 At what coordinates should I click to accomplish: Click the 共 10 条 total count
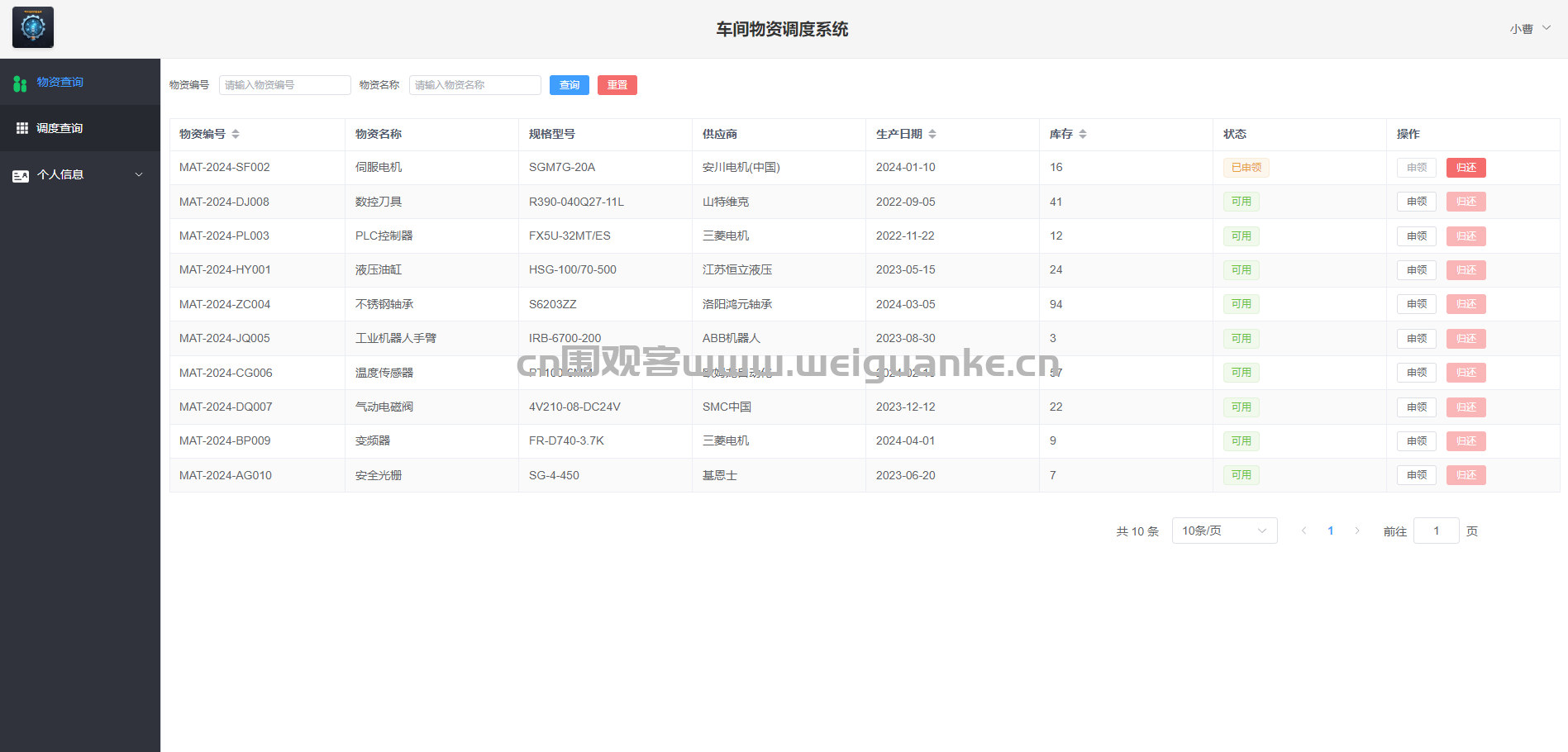click(1137, 531)
